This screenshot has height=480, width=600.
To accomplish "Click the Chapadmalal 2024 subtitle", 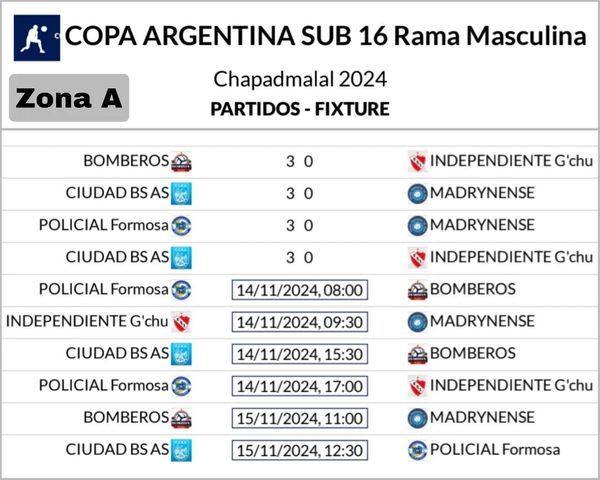I will coord(300,79).
